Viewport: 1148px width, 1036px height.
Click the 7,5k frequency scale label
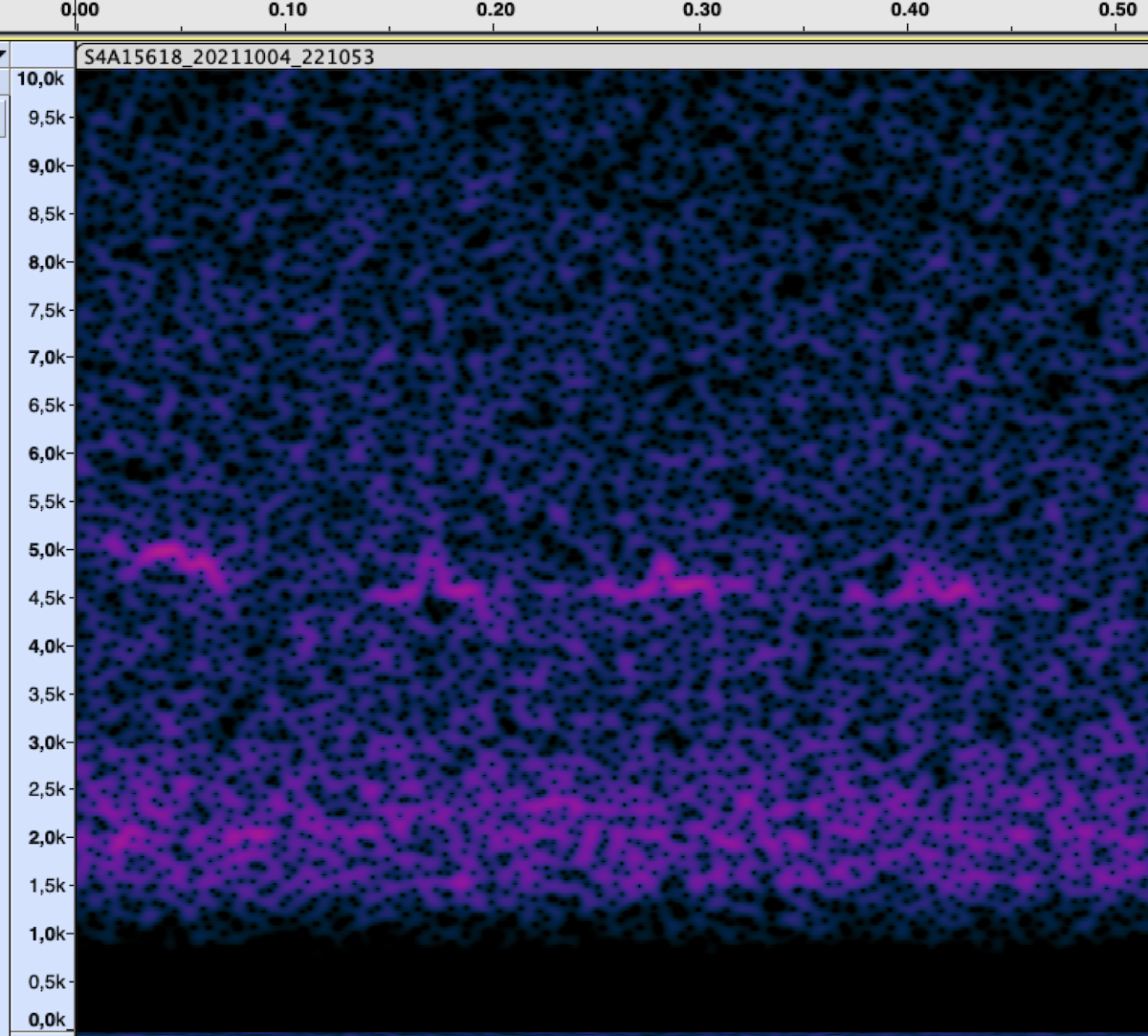click(42, 310)
